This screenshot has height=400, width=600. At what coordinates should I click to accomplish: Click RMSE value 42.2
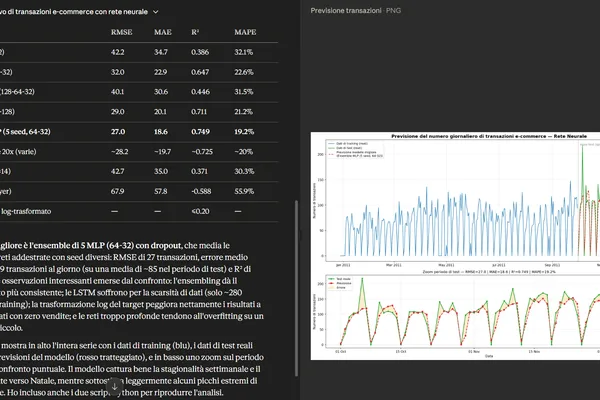click(x=117, y=52)
